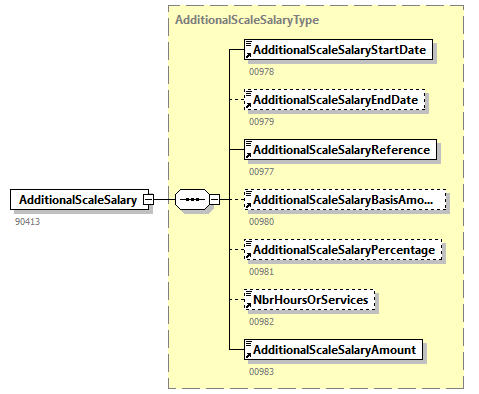
Task: Click AdditionalScaleSalaryStartDate reference arrow icon
Action: (x=248, y=55)
